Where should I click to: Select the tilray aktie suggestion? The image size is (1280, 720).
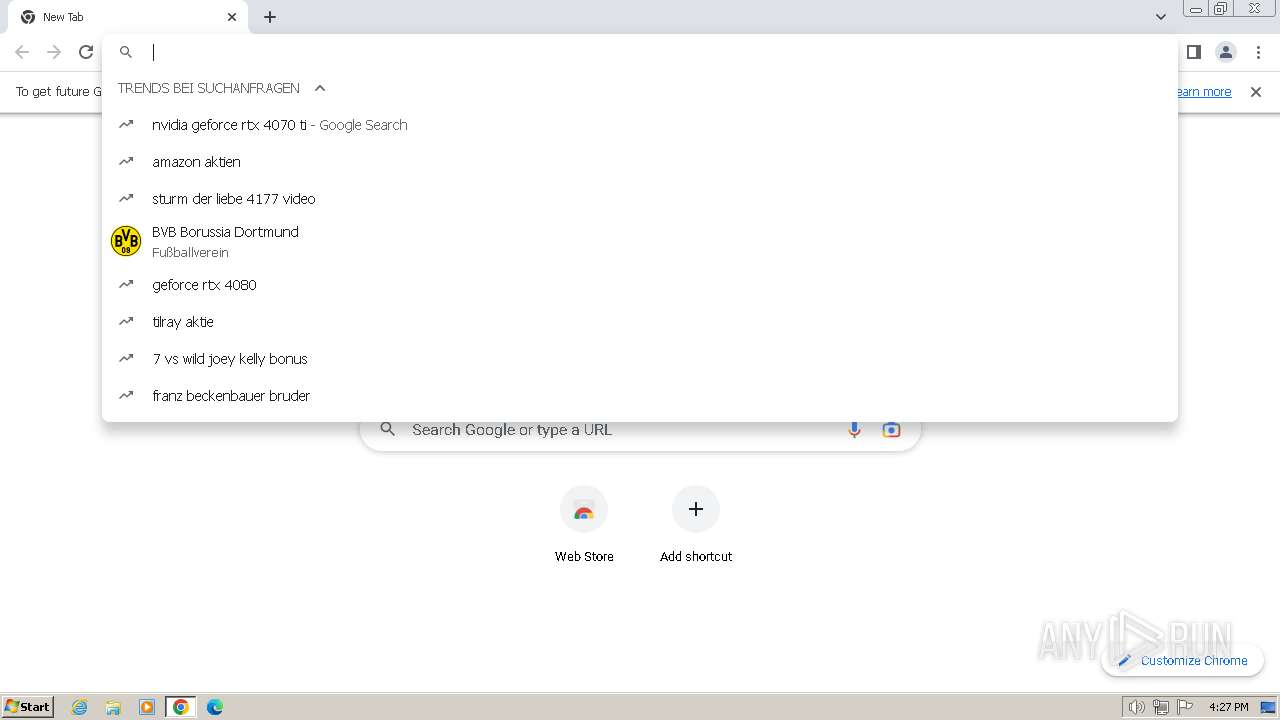pyautogui.click(x=640, y=322)
